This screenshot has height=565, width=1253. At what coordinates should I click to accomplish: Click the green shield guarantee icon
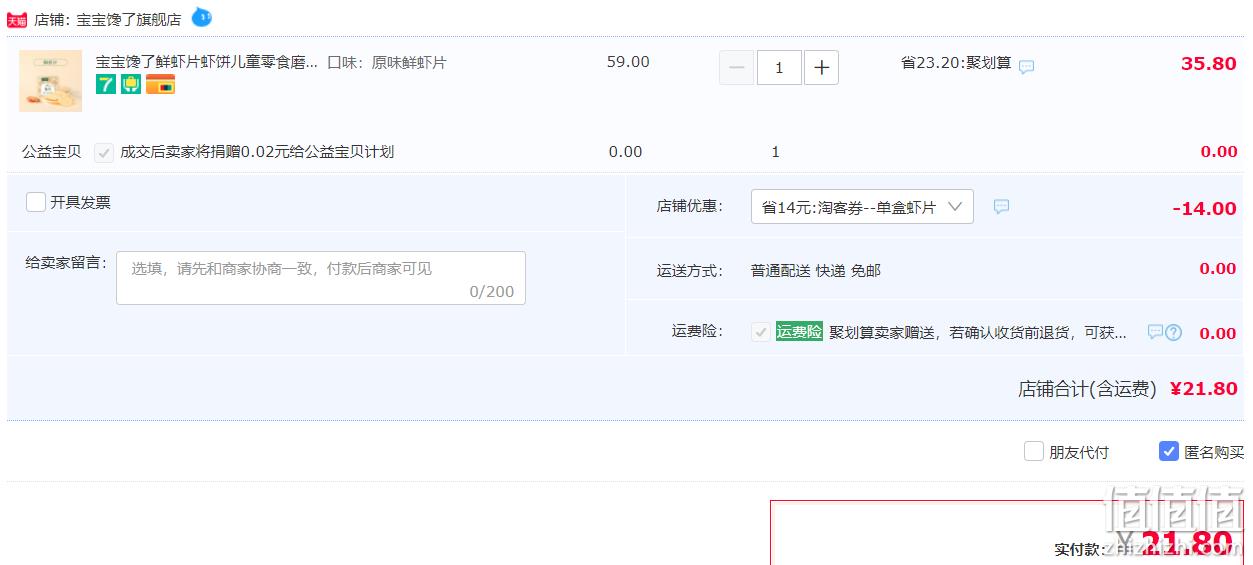(131, 85)
